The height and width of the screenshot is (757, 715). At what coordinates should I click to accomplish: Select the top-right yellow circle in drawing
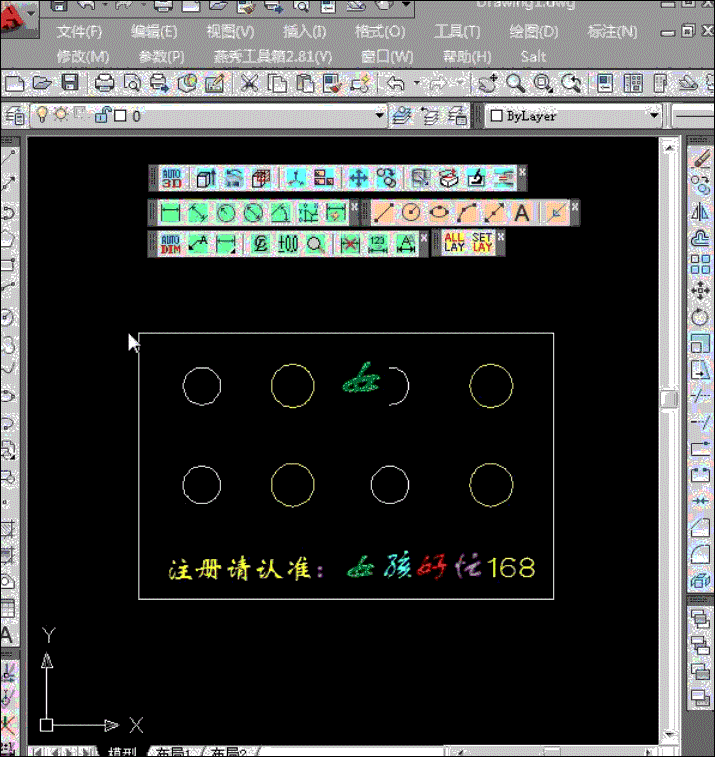[491, 386]
